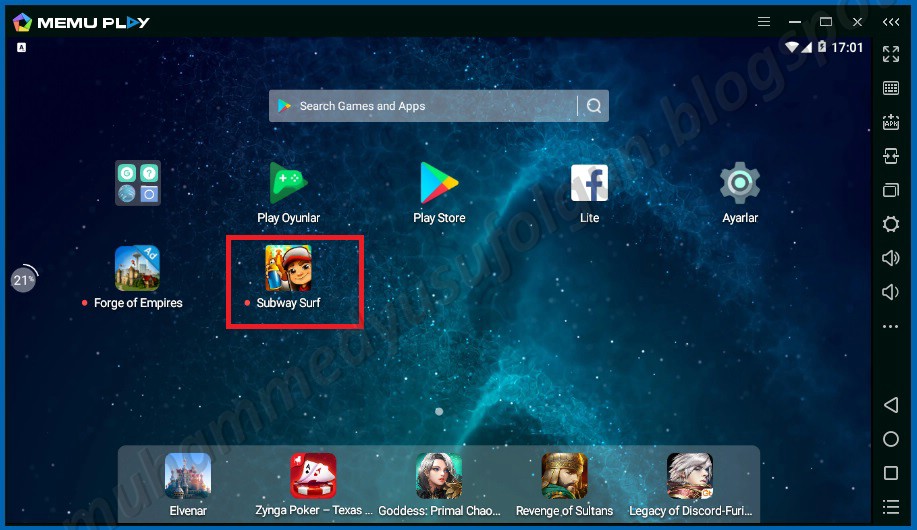Image resolution: width=917 pixels, height=530 pixels.
Task: Click the 17:01 clock
Action: (x=847, y=47)
